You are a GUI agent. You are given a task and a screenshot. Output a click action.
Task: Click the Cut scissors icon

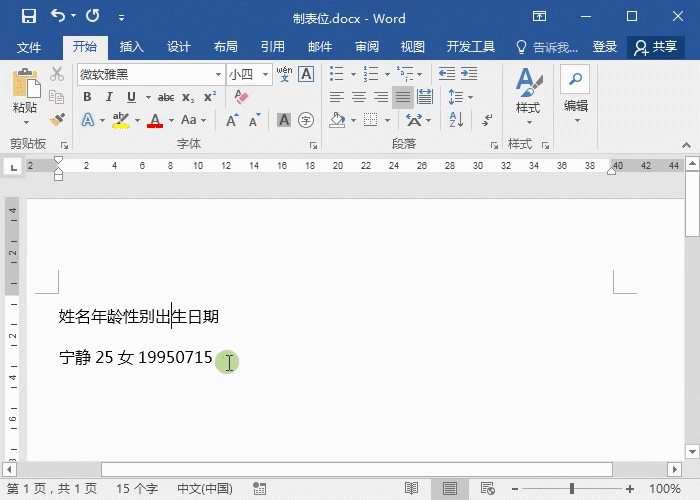tap(57, 74)
